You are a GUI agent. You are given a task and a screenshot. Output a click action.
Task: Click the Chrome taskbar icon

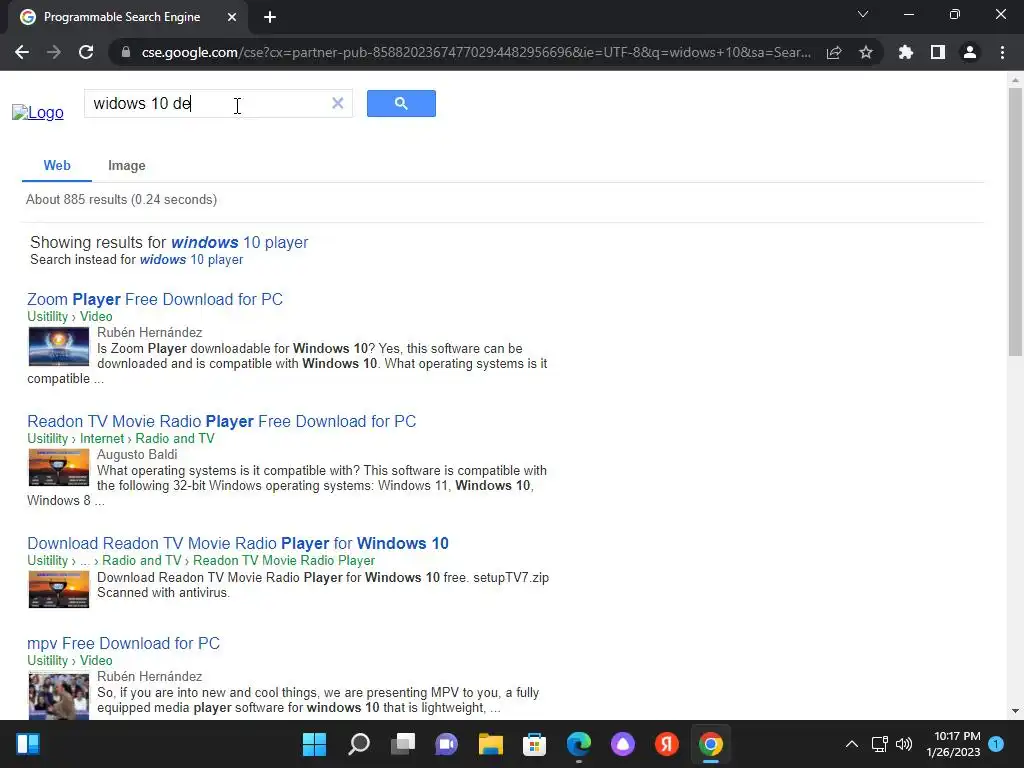[711, 744]
